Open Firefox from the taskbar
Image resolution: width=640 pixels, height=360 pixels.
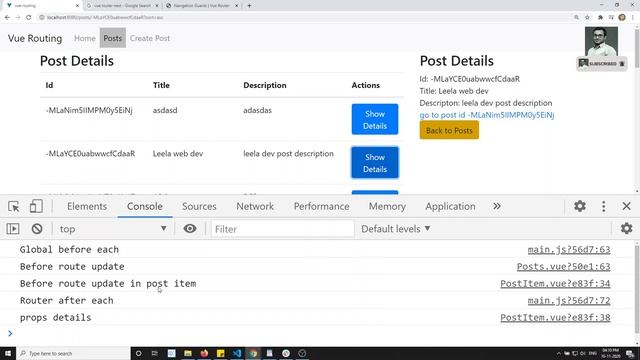pyautogui.click(x=204, y=353)
